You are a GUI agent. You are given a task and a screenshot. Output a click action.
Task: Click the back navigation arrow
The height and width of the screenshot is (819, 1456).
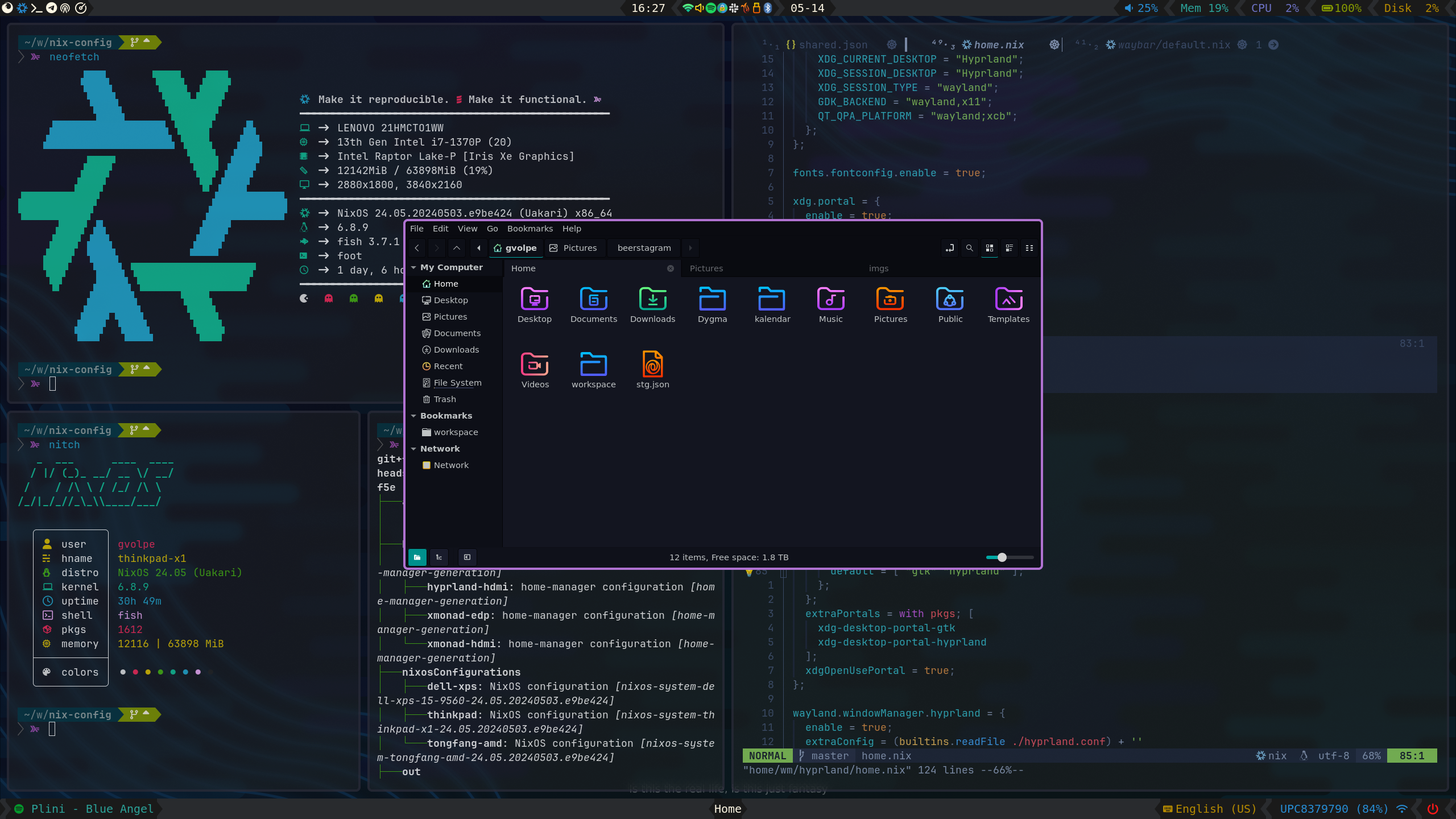tap(417, 248)
